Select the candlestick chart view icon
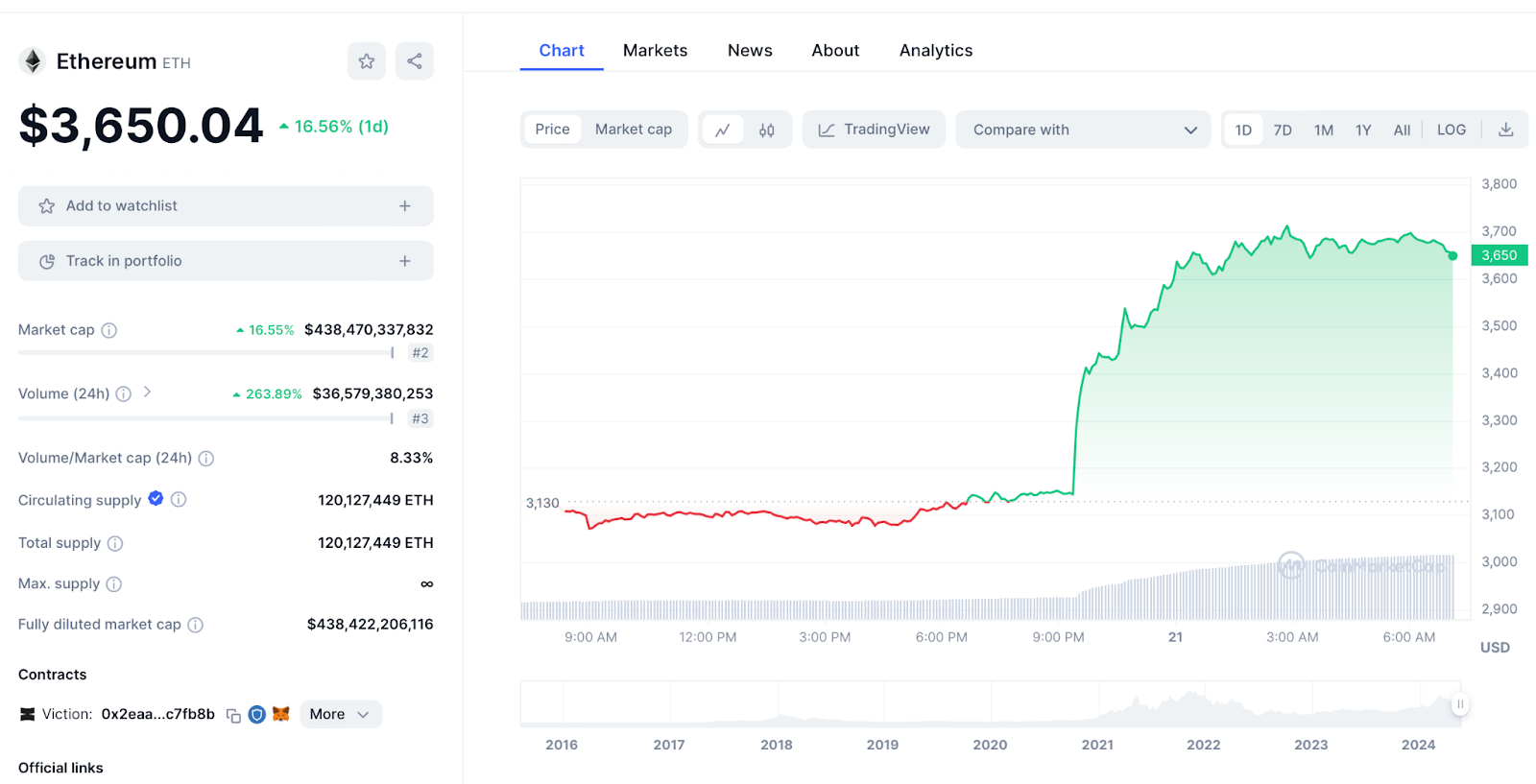Screen dimensions: 1536x784 [767, 130]
